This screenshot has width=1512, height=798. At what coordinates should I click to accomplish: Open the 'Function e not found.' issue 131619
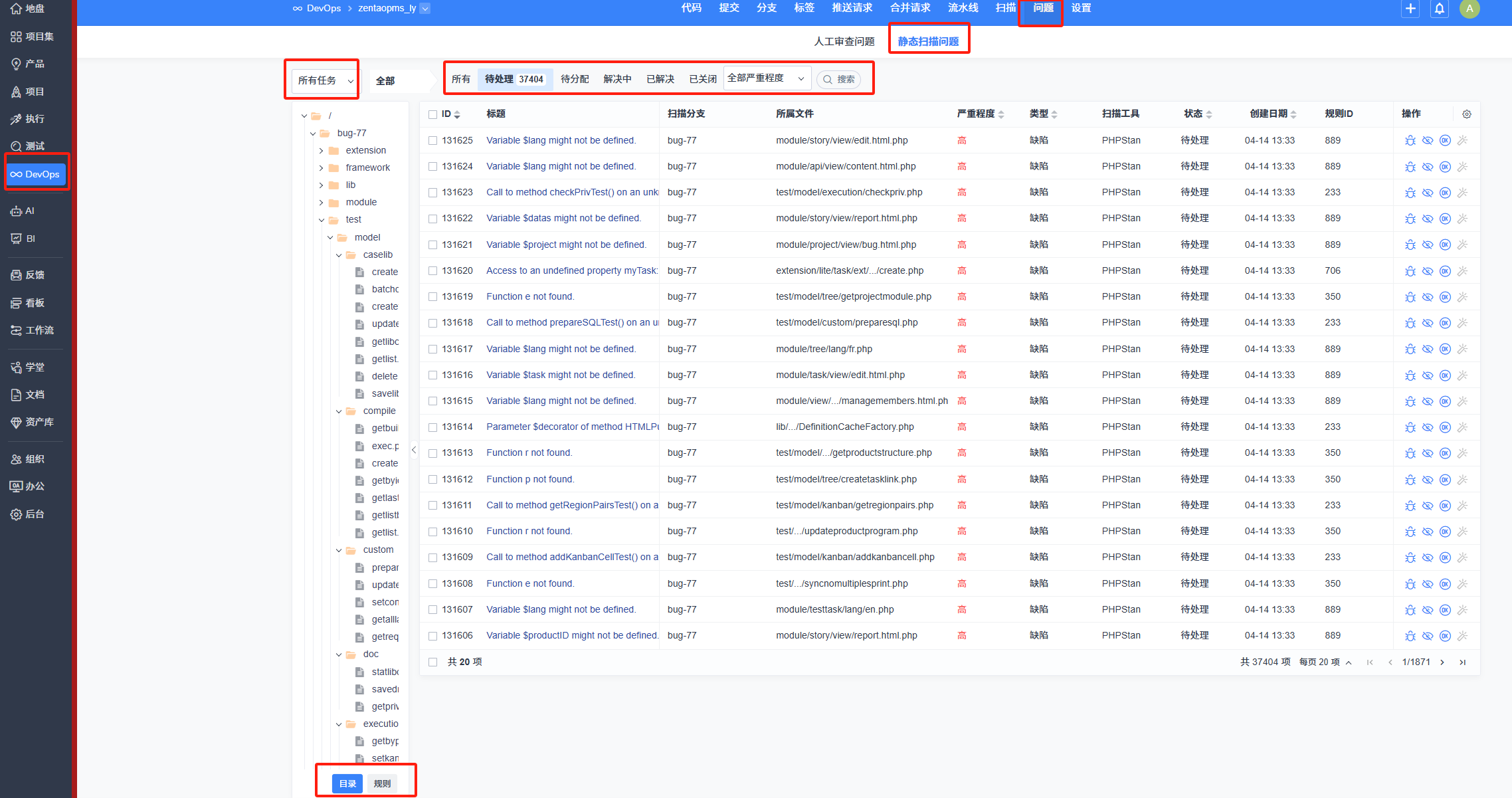click(529, 297)
